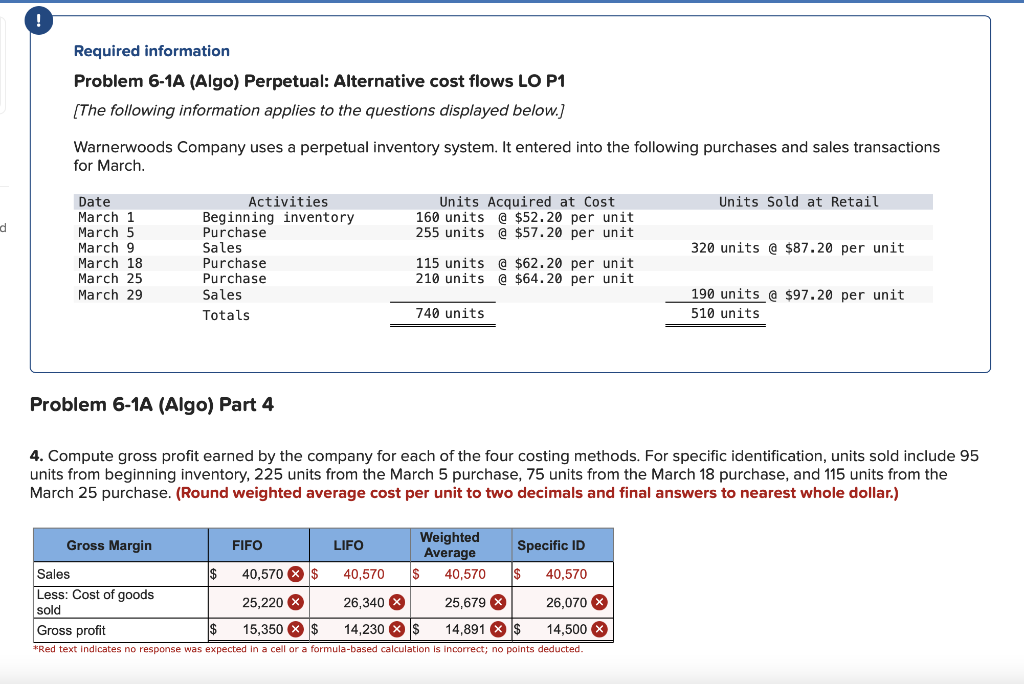Viewport: 1024px width, 684px height.
Task: Click the red X beside FIFO gross profit 15,350
Action: pos(296,628)
